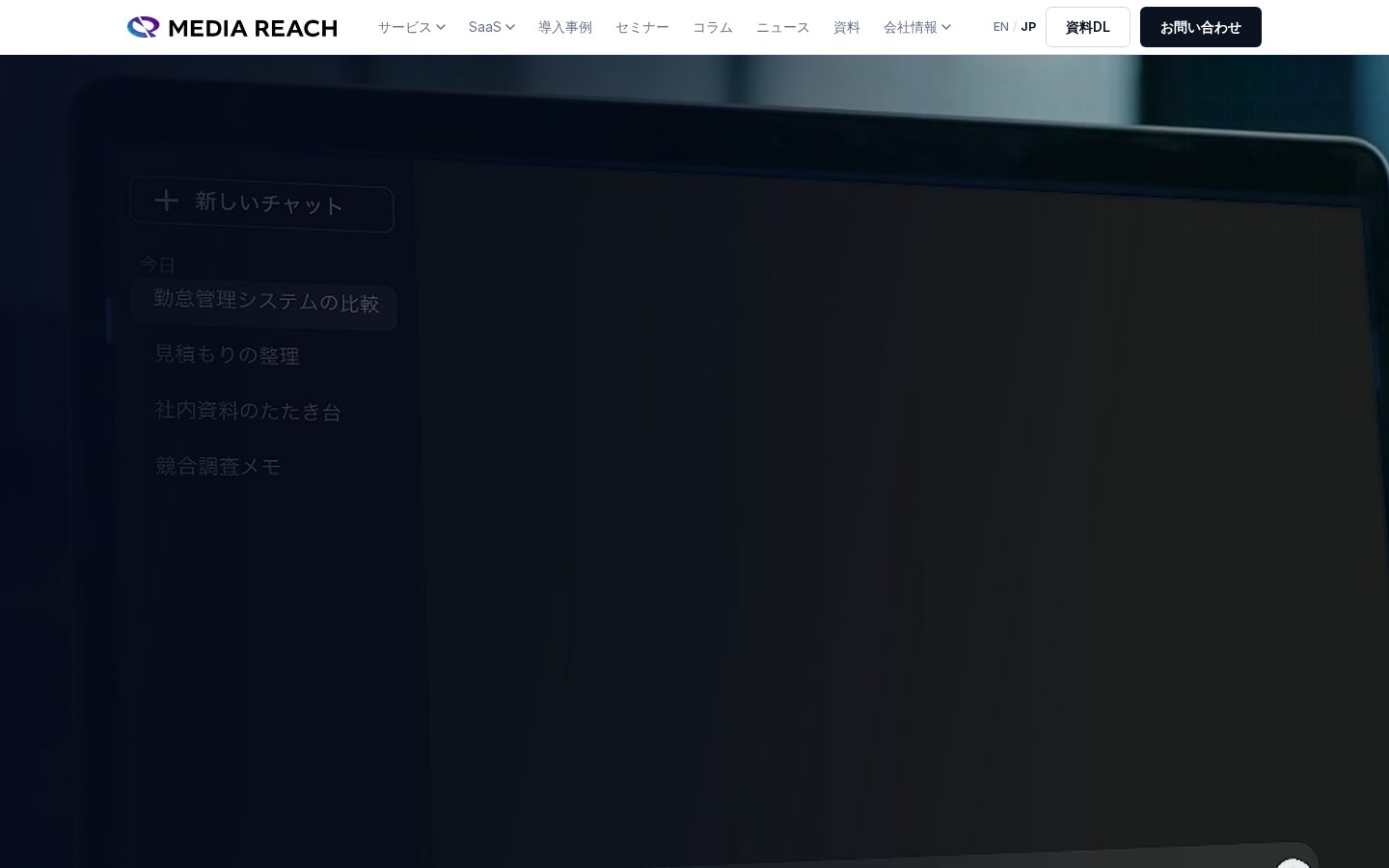Open the セミナー page
The image size is (1389, 868).
click(x=642, y=27)
